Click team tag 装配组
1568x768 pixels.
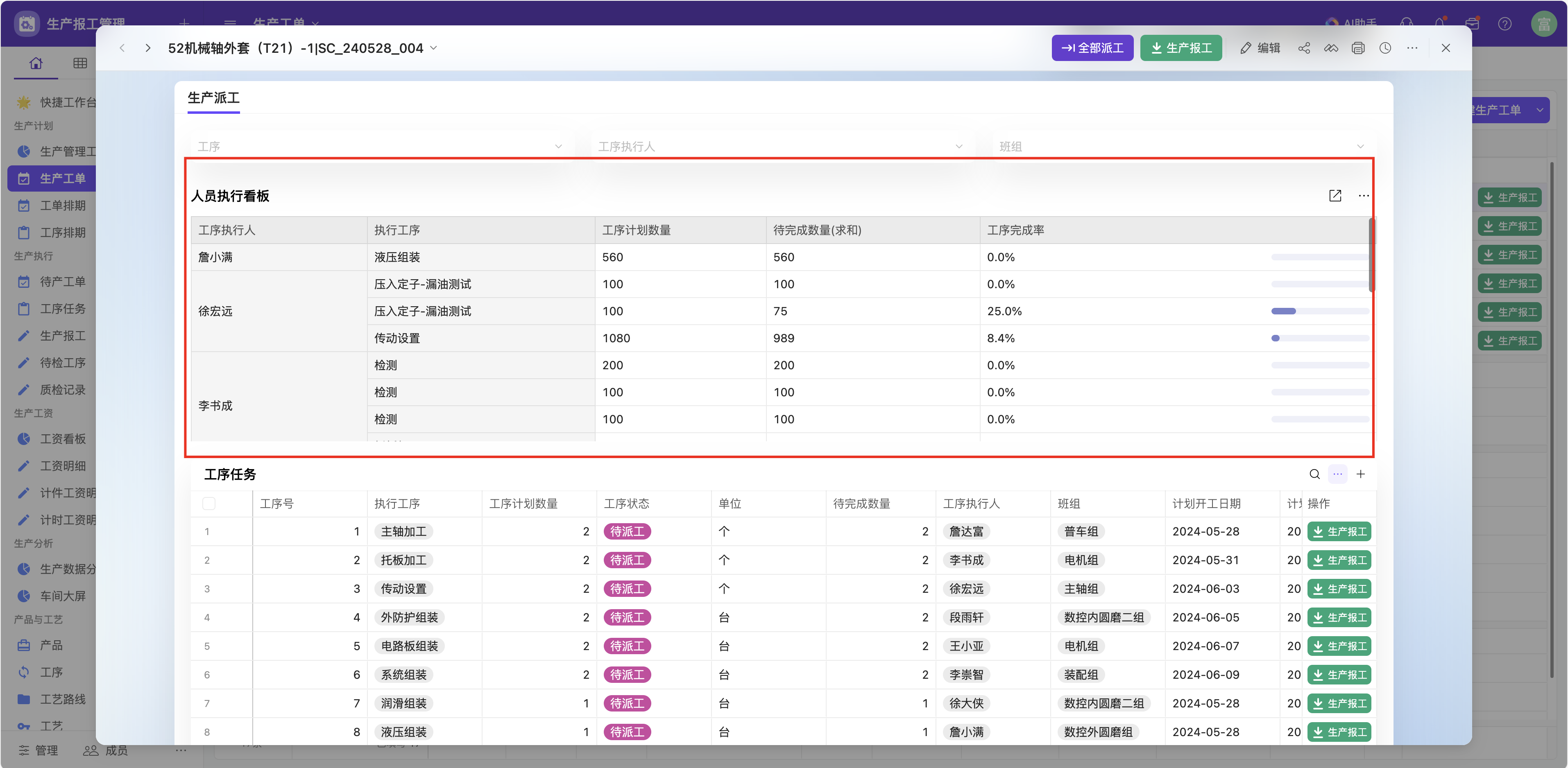coord(1081,675)
